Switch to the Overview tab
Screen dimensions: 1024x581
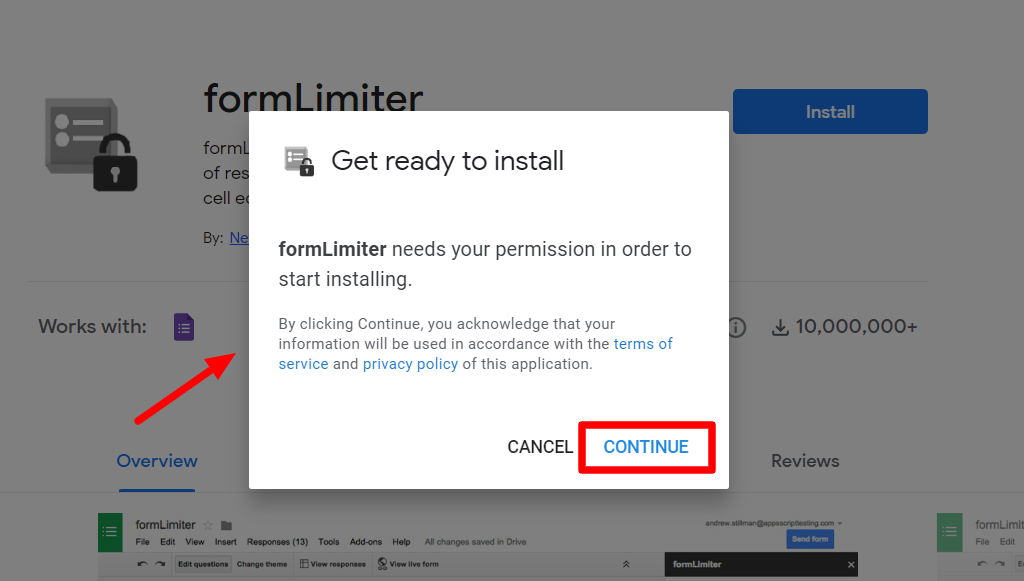(157, 461)
